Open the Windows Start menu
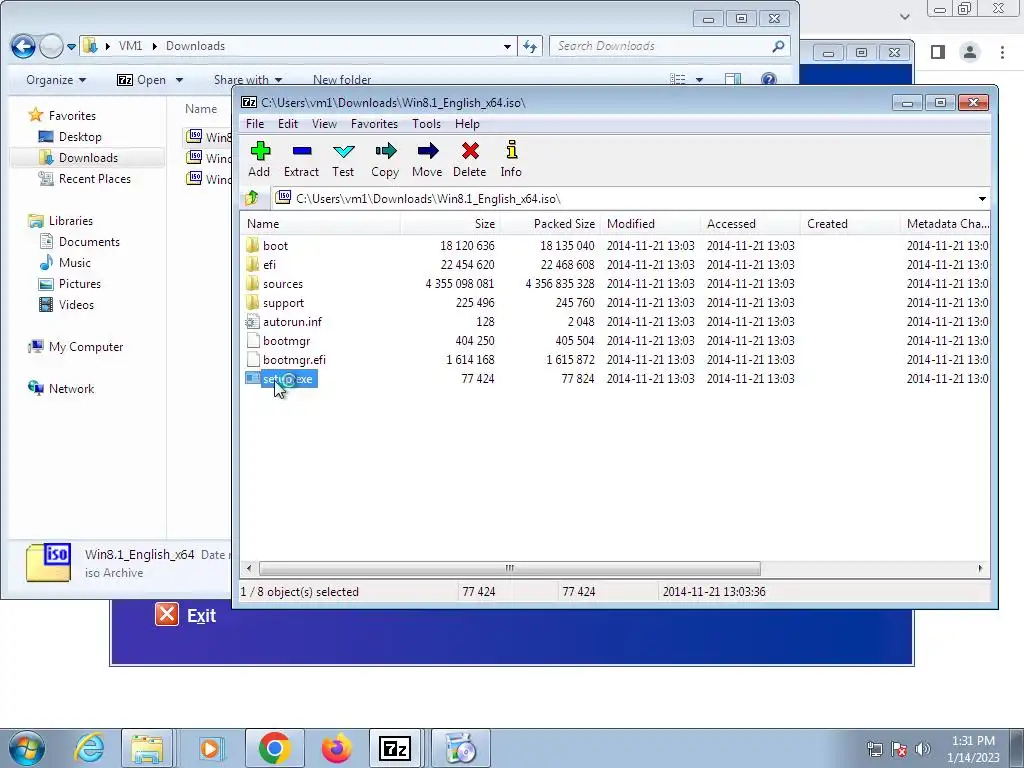Viewport: 1024px width, 768px height. coord(26,748)
